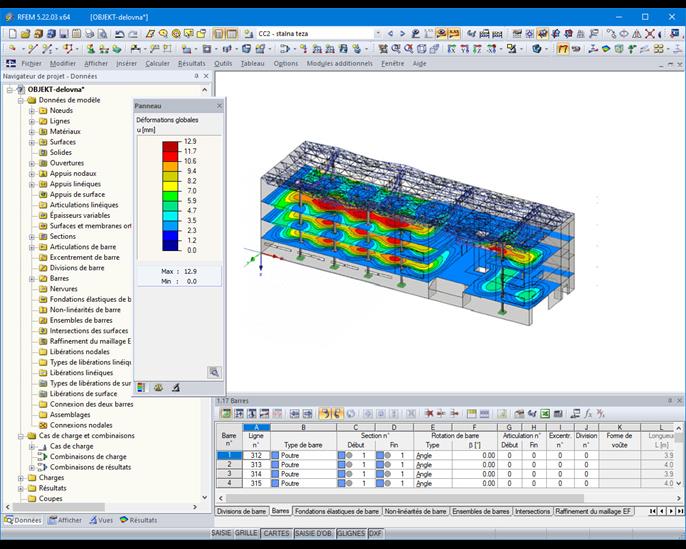Open the factors tab icon in Panneau

(158, 388)
